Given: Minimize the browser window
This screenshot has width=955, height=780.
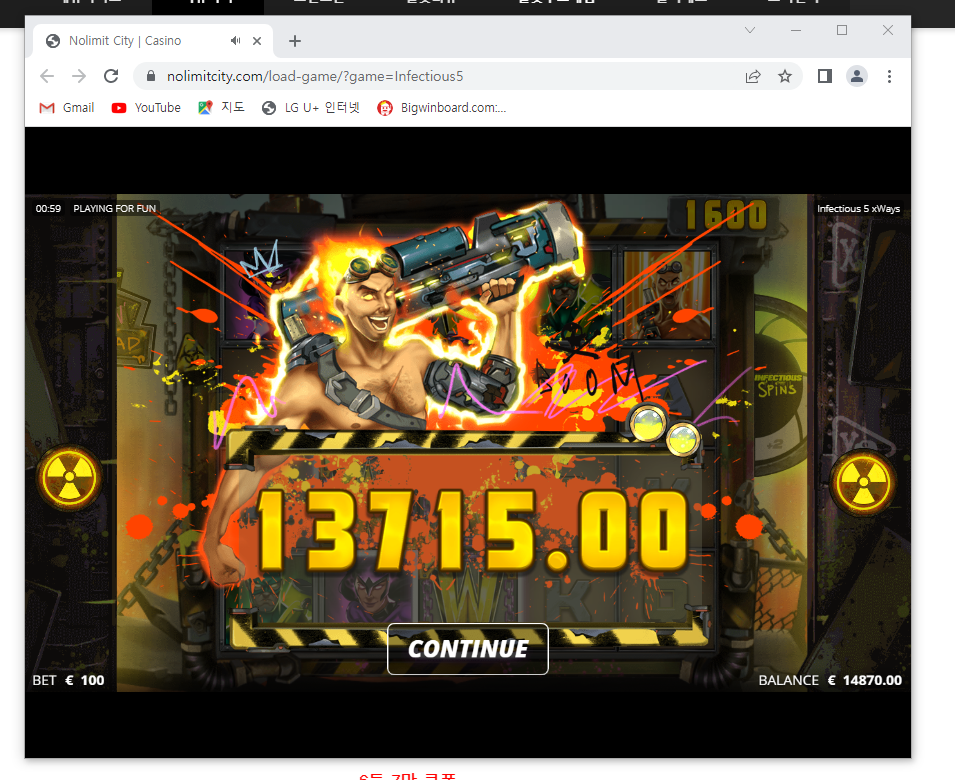Looking at the screenshot, I should [795, 30].
